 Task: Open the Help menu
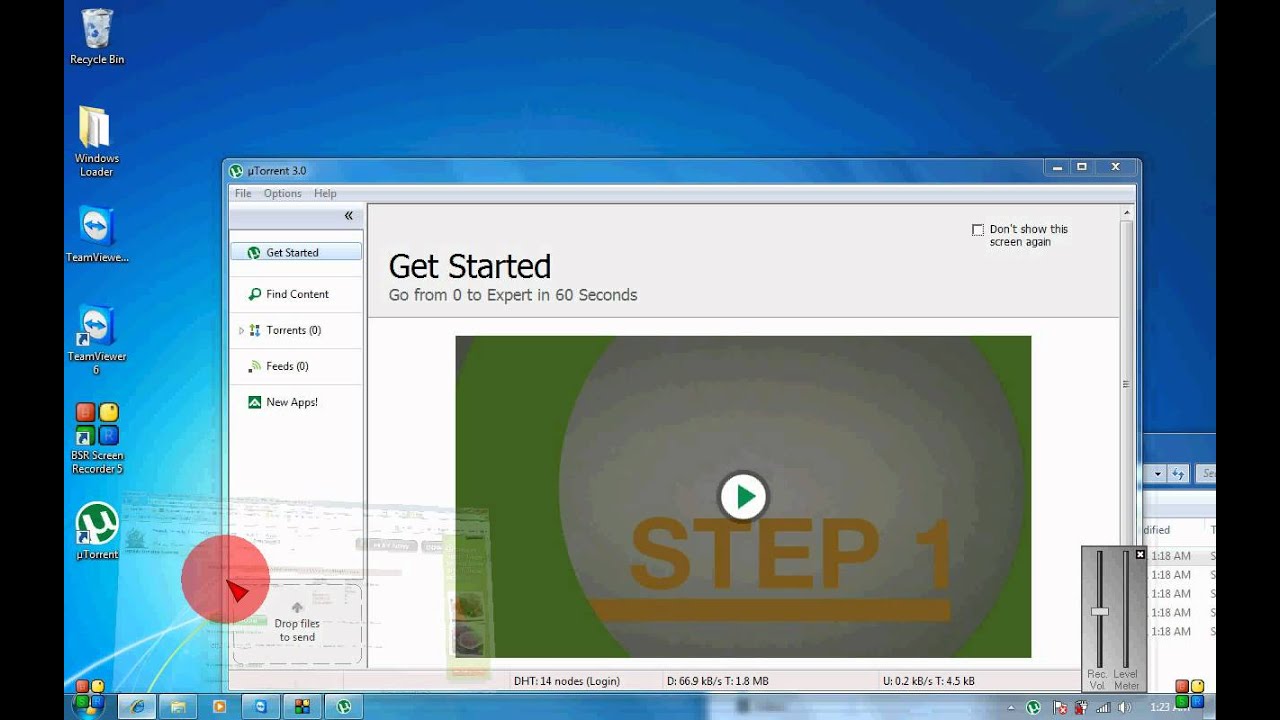[x=325, y=193]
